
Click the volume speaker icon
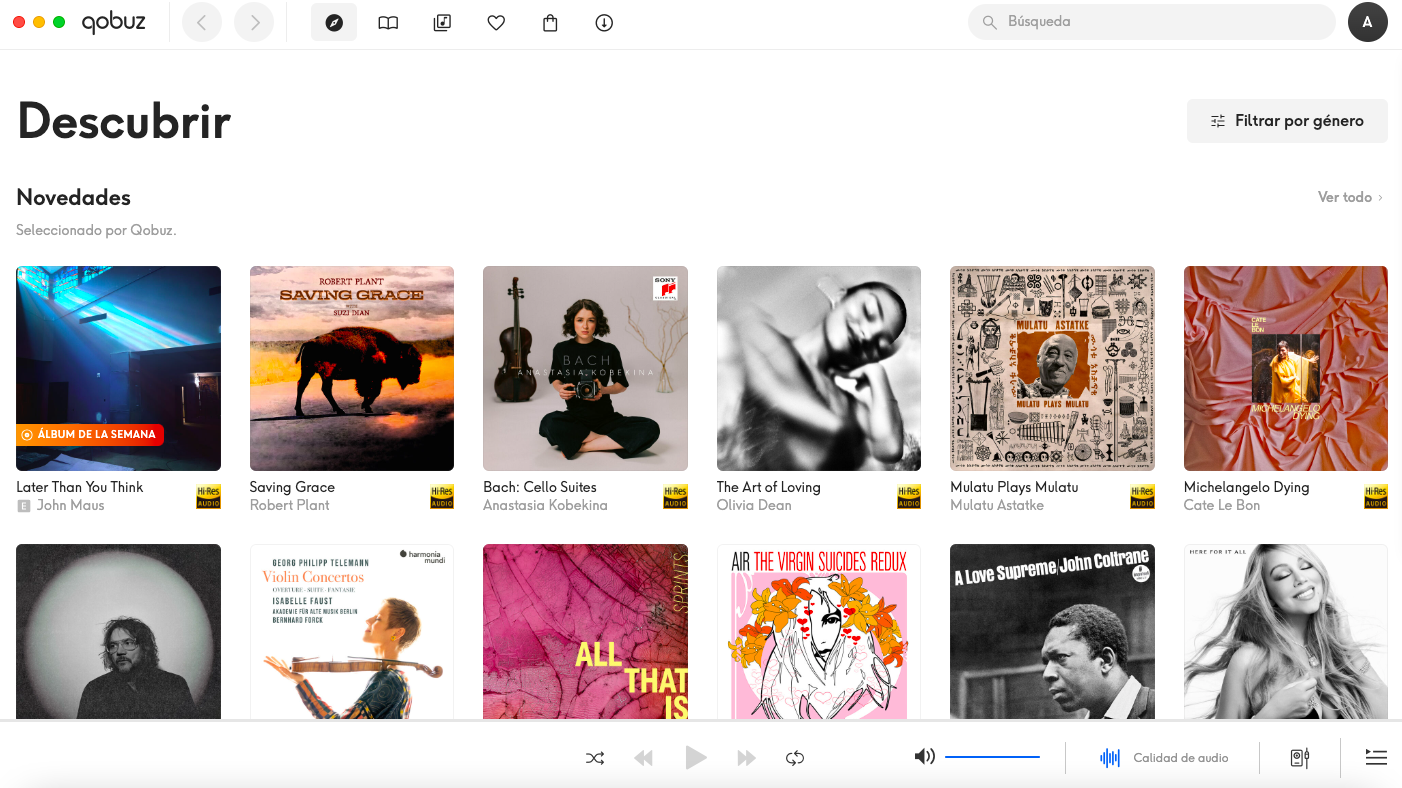[924, 757]
